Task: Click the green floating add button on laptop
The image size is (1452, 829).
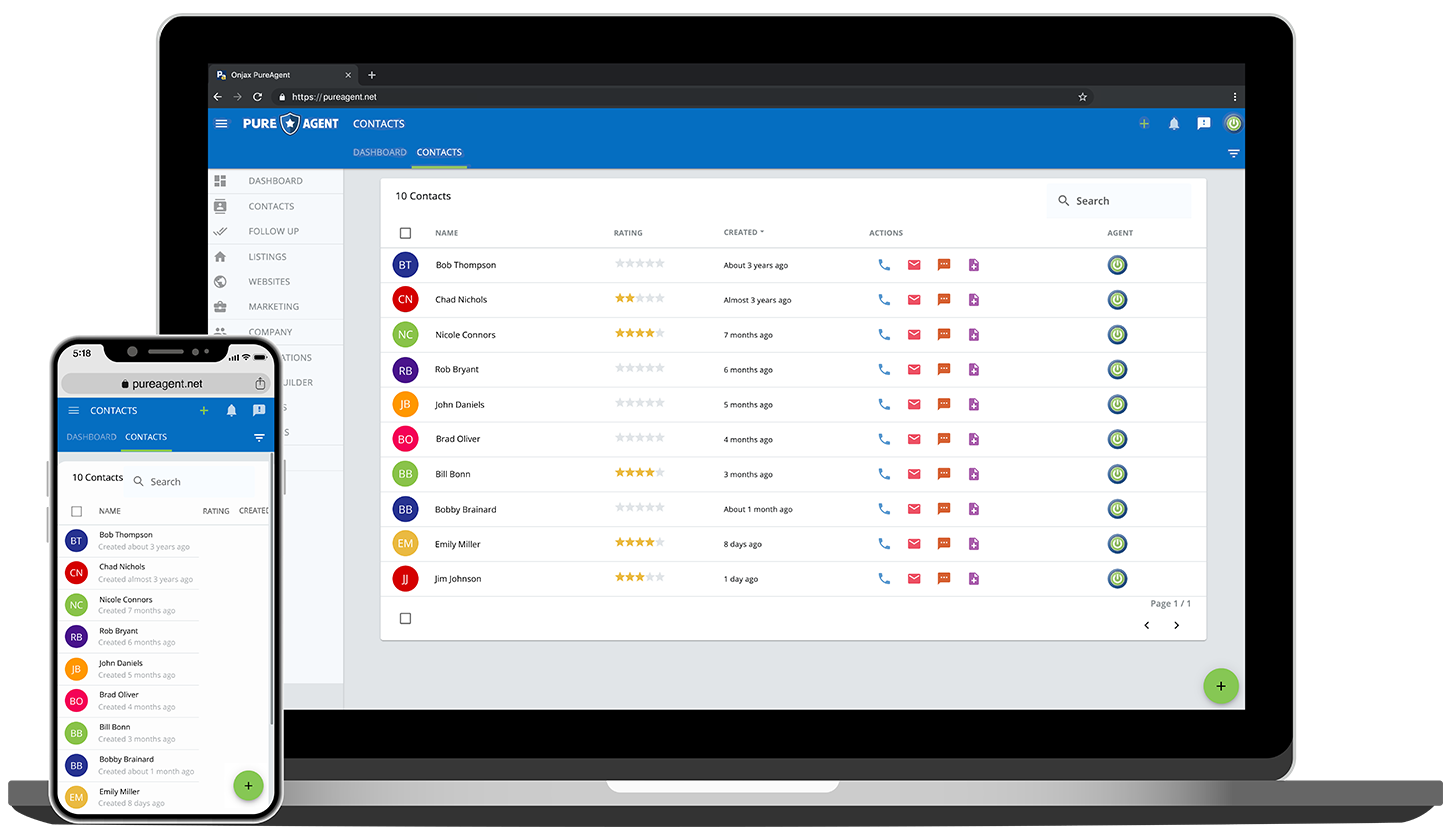Action: (x=1220, y=686)
